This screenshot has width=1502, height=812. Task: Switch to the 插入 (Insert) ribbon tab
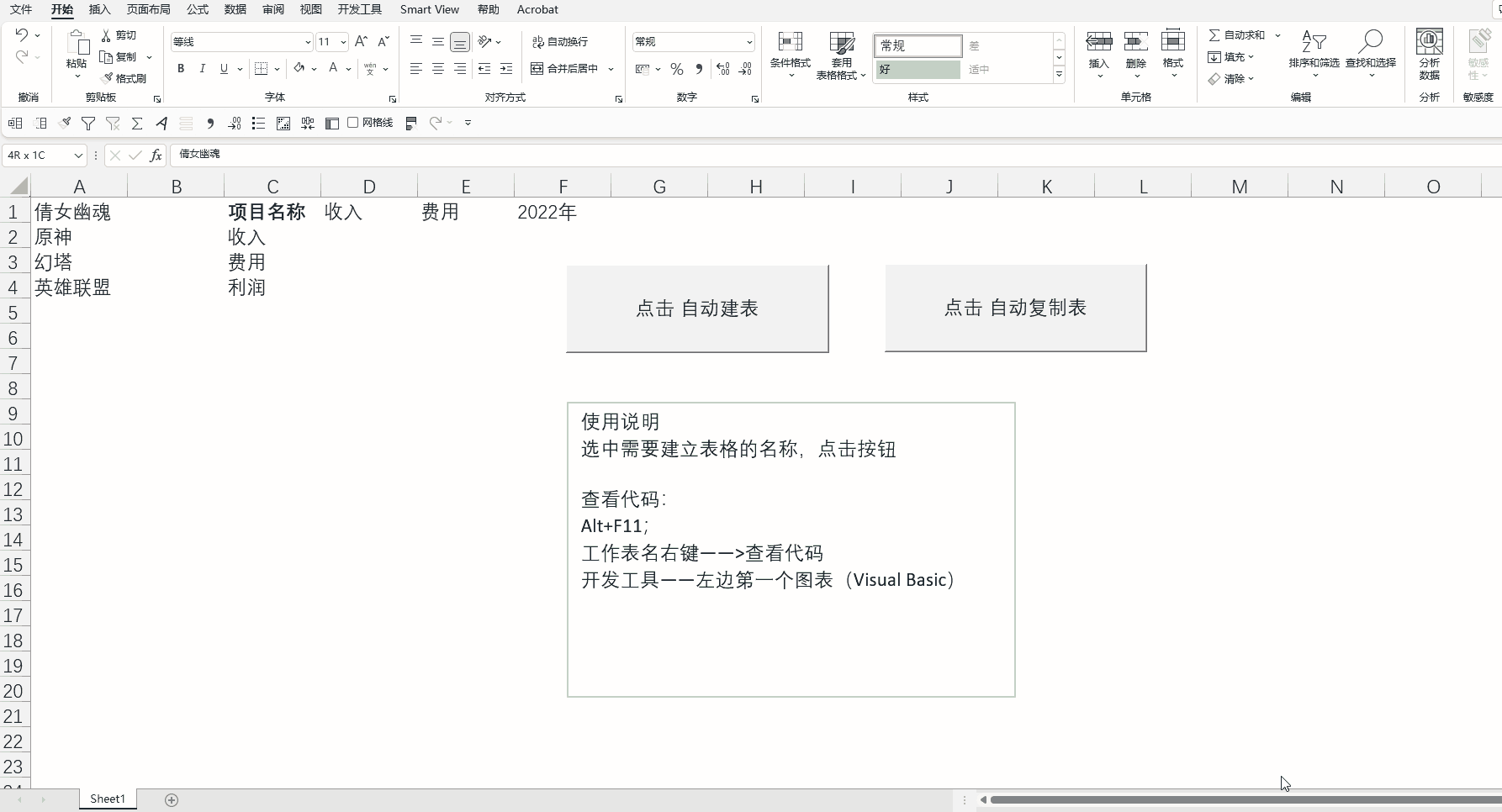click(x=99, y=9)
